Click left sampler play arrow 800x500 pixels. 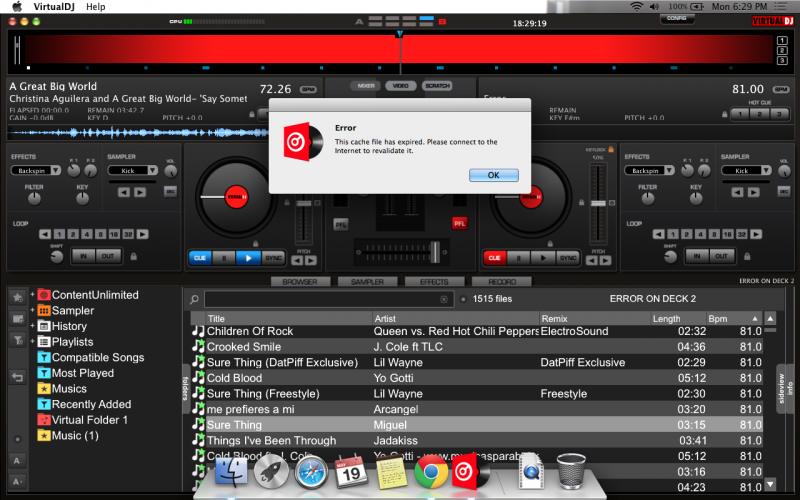(x=140, y=192)
